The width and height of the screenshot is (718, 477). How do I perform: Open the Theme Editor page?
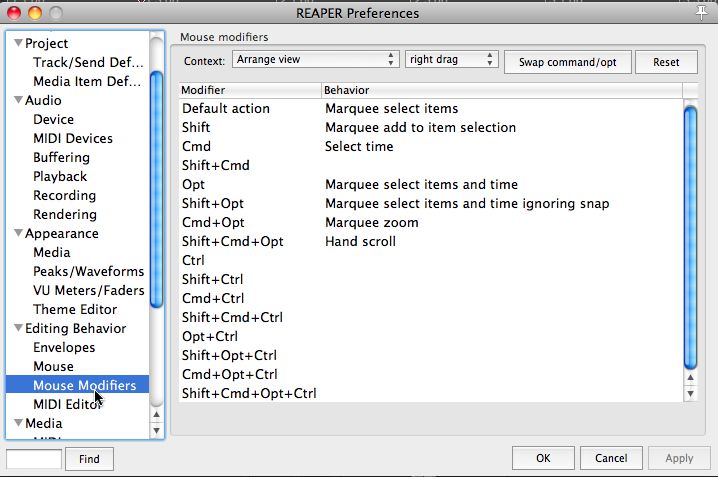point(75,309)
